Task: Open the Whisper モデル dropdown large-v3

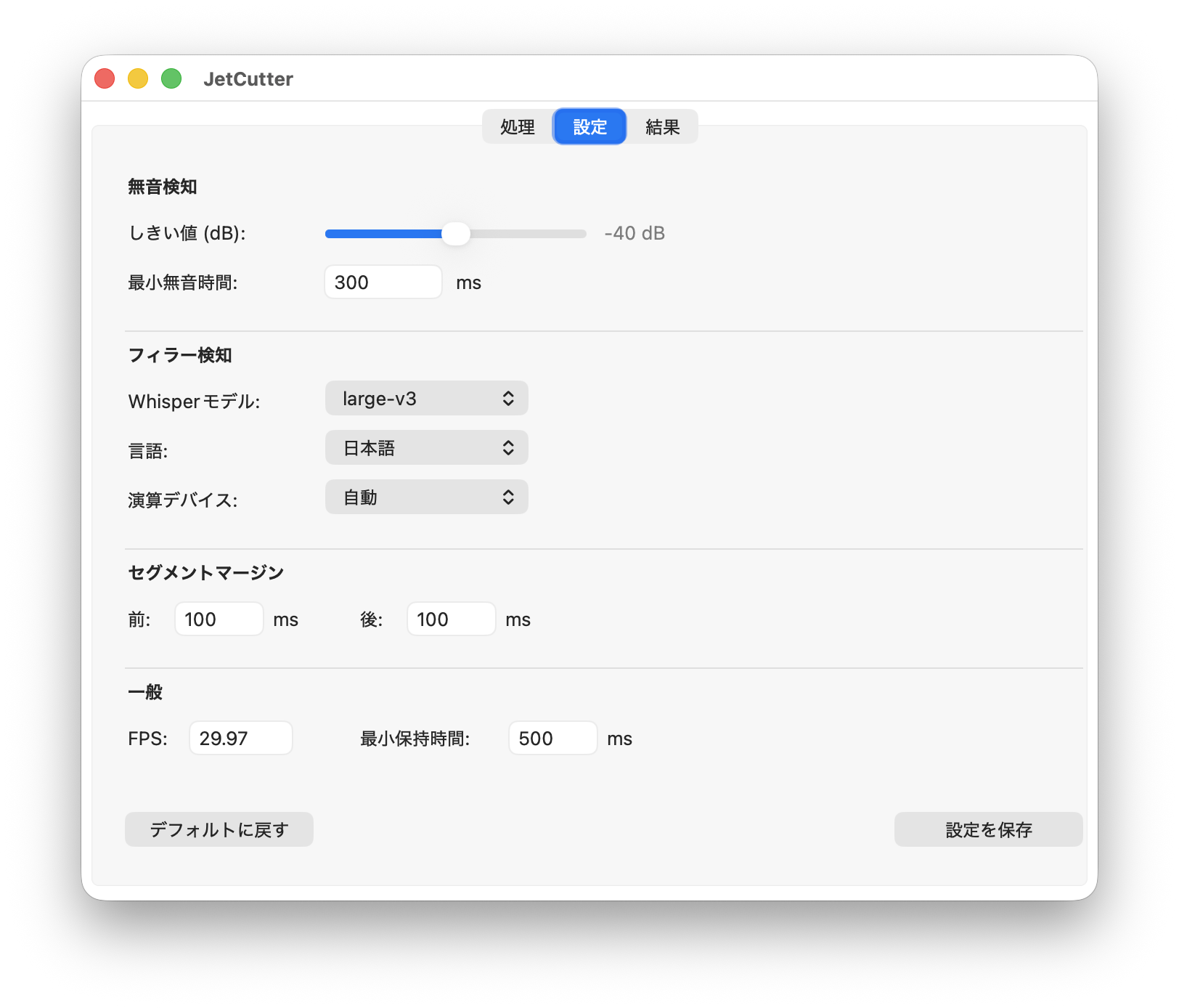Action: pos(427,398)
